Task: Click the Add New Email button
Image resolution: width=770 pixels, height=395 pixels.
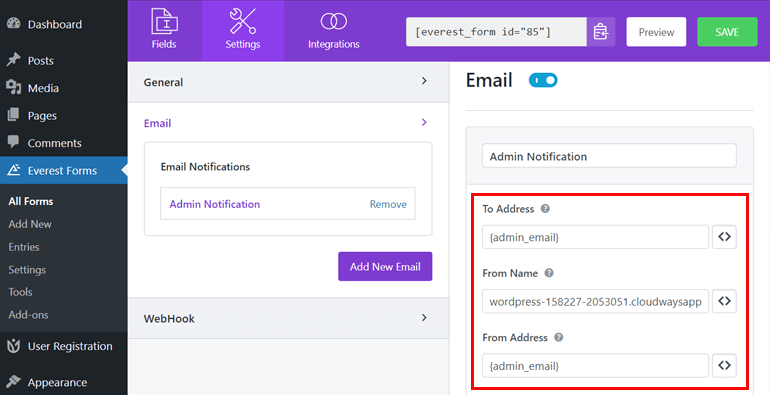Action: 385,266
